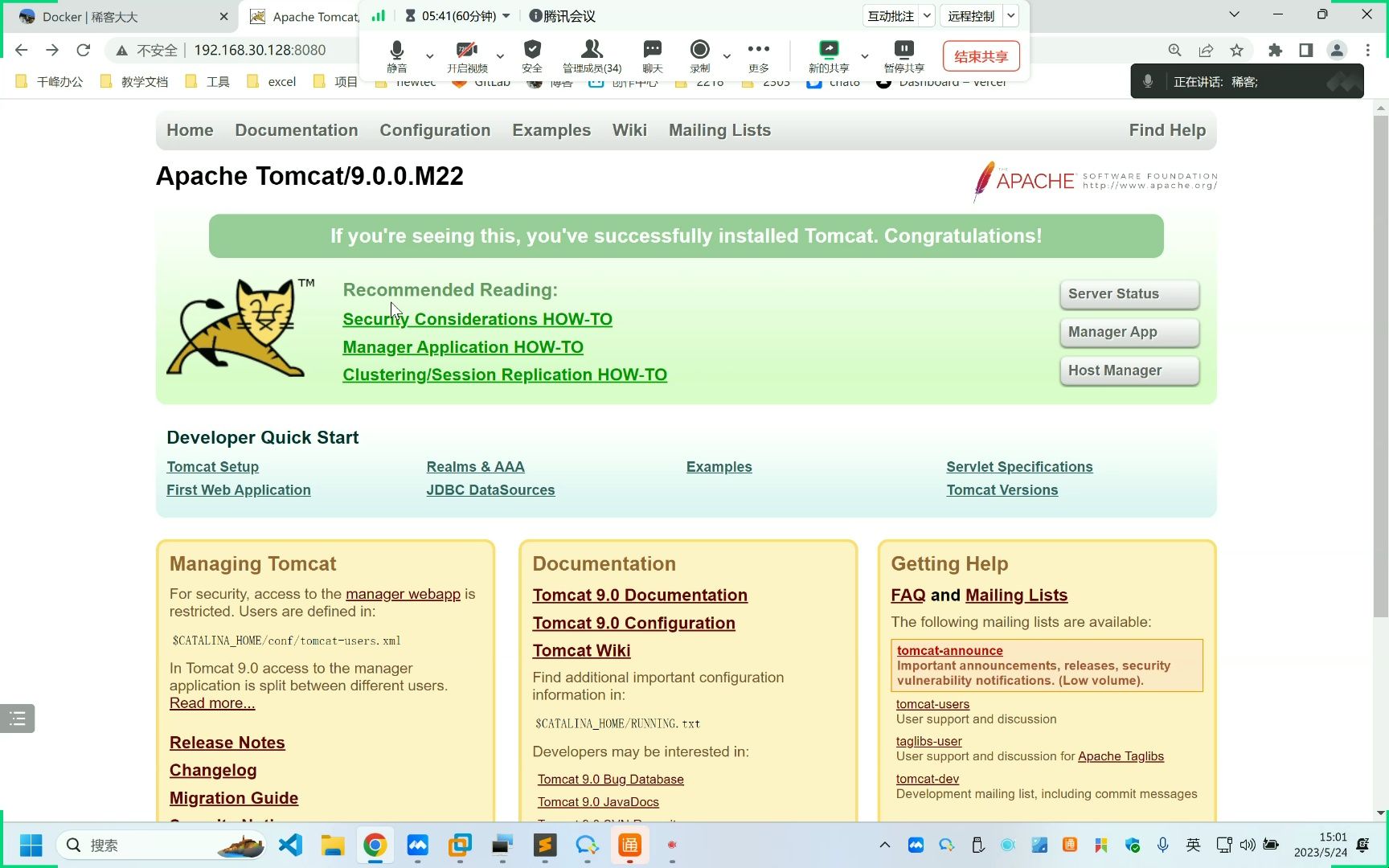
Task: Expand recording options arrow
Action: (727, 56)
